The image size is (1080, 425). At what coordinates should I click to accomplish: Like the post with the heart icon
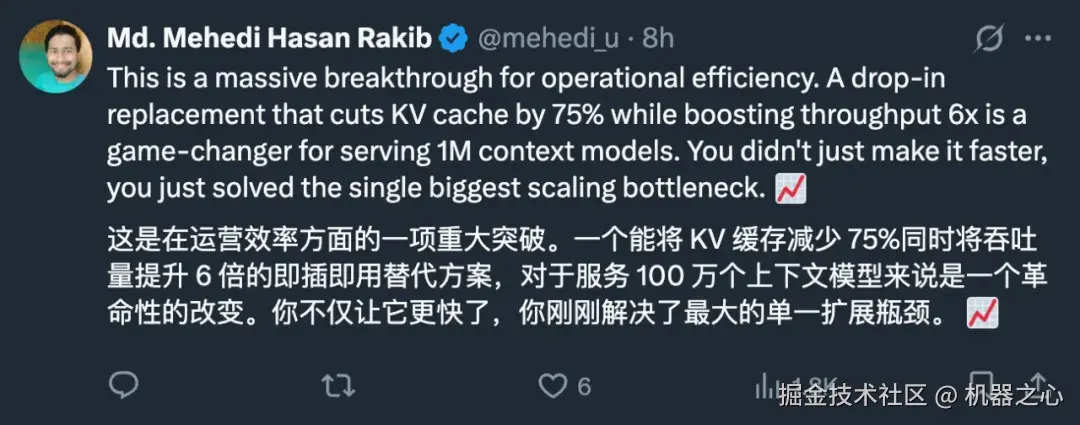point(551,385)
